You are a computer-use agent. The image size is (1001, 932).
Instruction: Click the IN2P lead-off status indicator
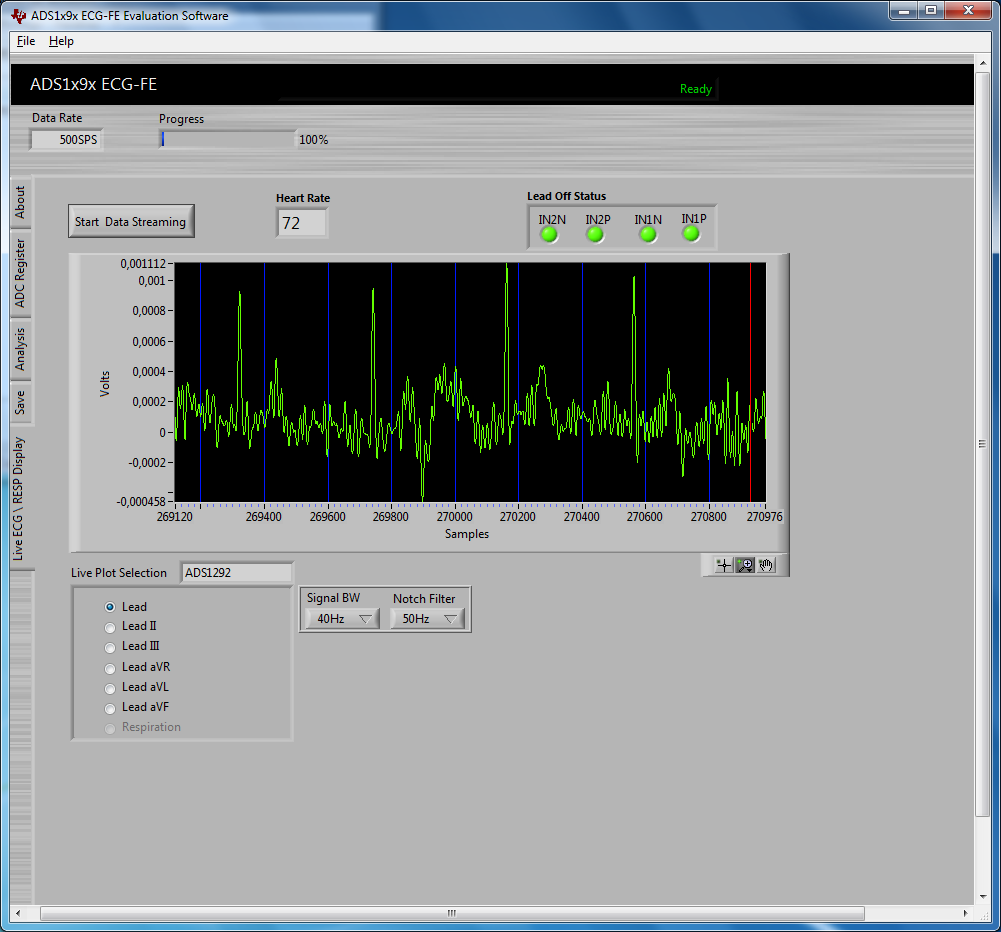[x=595, y=234]
